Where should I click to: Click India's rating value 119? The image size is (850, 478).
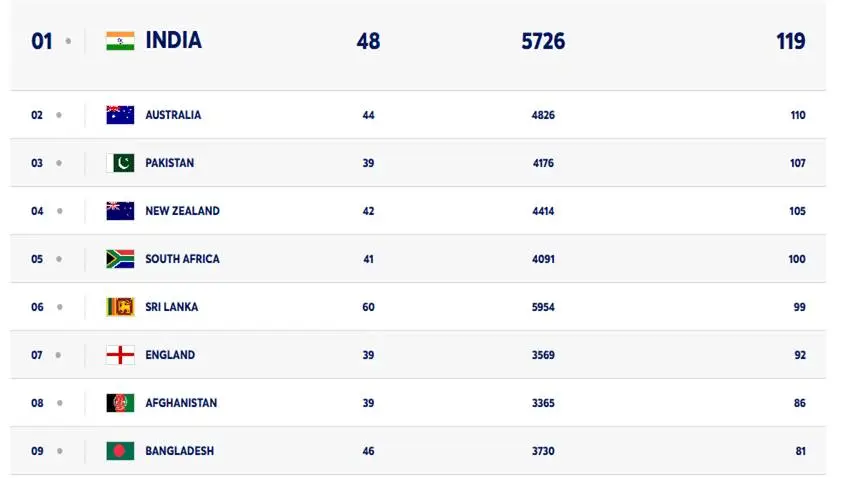(x=790, y=41)
